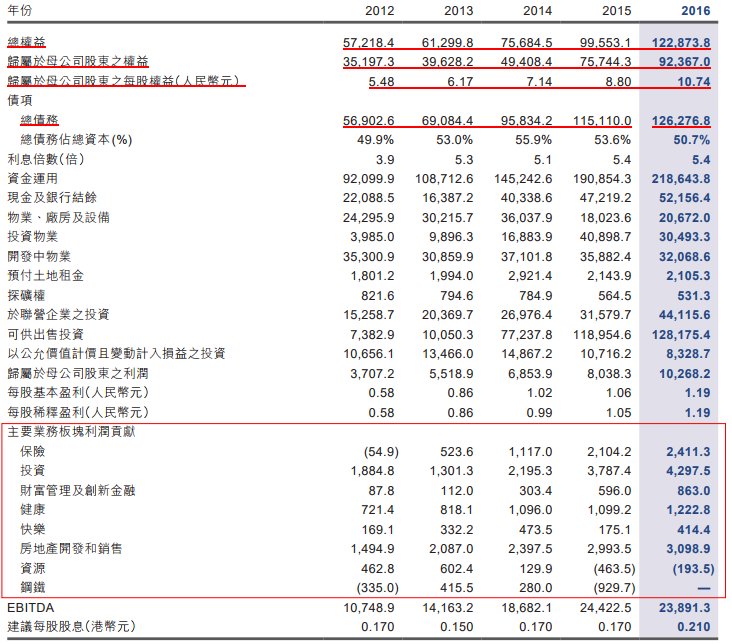Click the 保險 segment row label
732x644 pixels.
click(32, 452)
